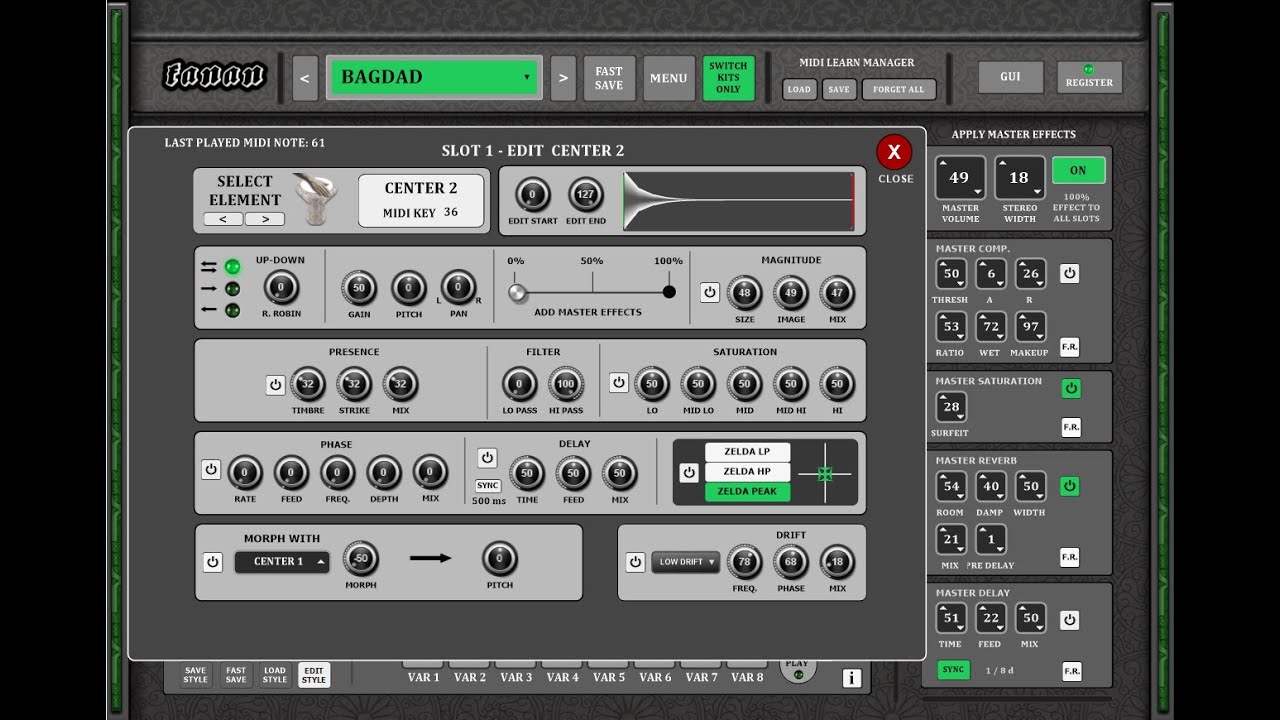Select the up-down bidirectional LED
This screenshot has width=1280, height=720.
(x=232, y=267)
